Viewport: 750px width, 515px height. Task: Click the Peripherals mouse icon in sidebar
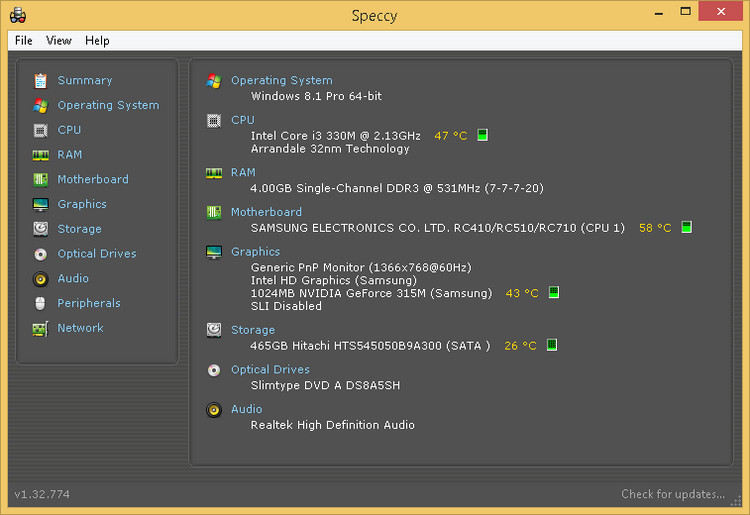pyautogui.click(x=41, y=304)
